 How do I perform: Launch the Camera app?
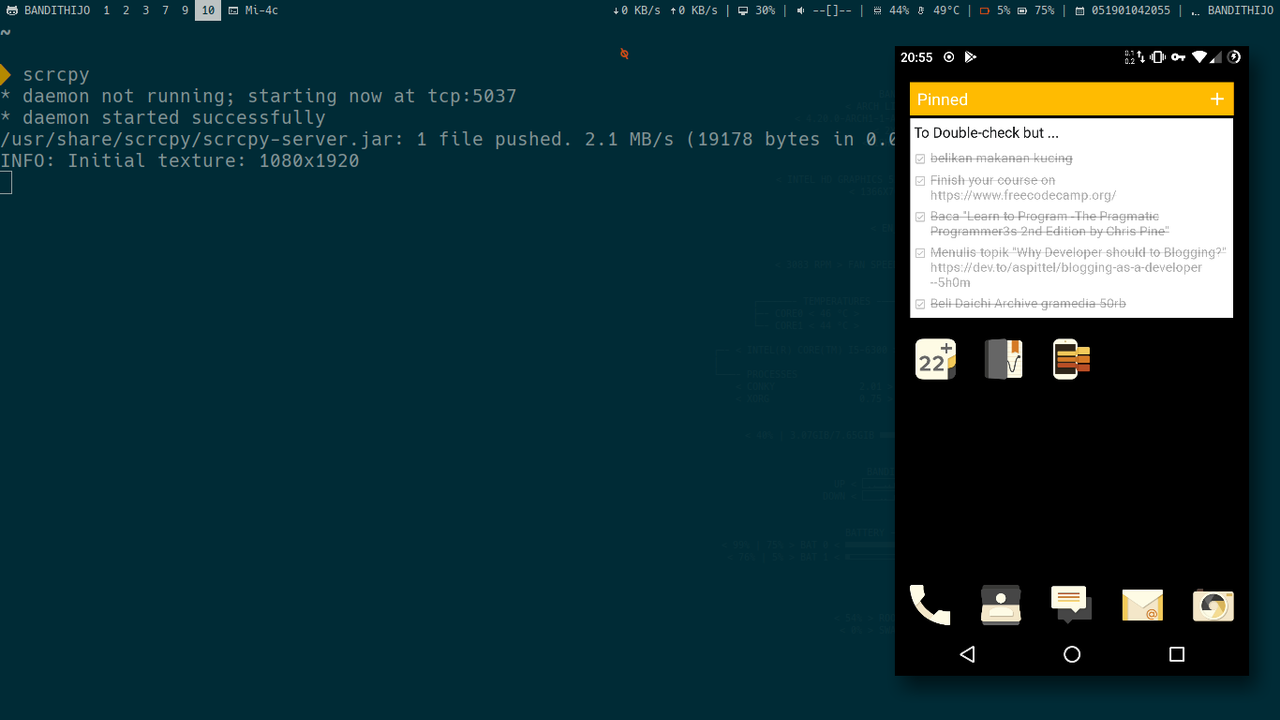pyautogui.click(x=1213, y=605)
